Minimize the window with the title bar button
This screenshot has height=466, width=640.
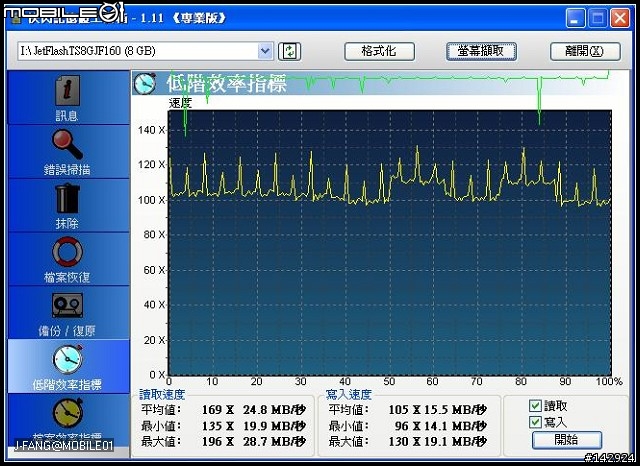pyautogui.click(x=576, y=18)
